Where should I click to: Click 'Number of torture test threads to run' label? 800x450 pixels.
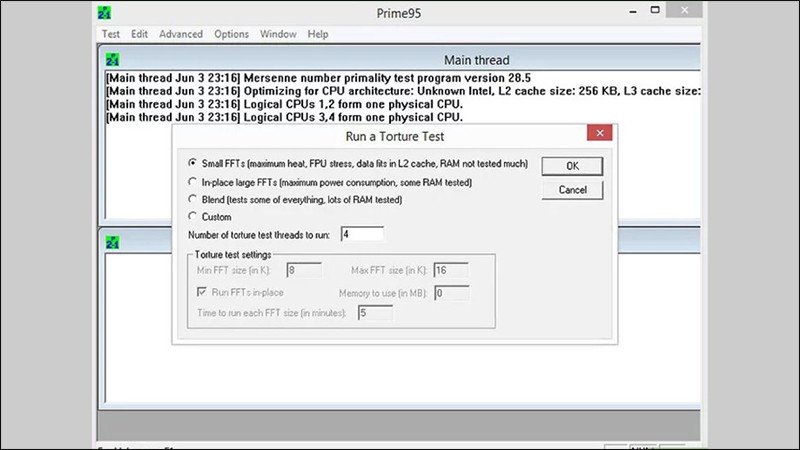pos(259,235)
